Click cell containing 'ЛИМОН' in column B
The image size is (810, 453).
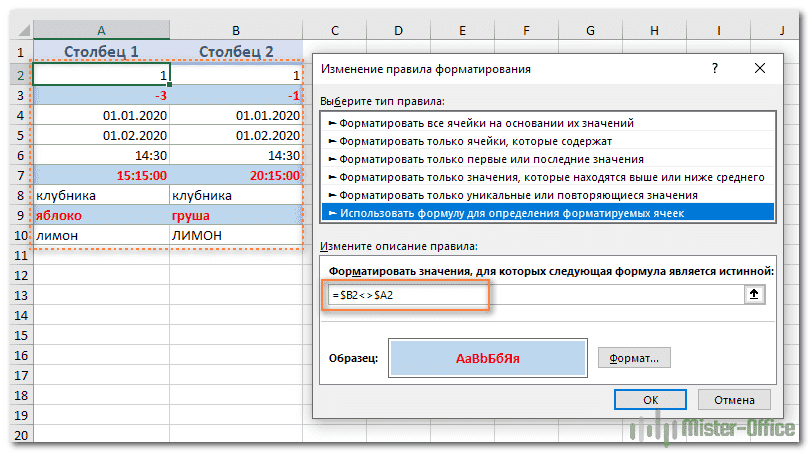click(x=235, y=235)
